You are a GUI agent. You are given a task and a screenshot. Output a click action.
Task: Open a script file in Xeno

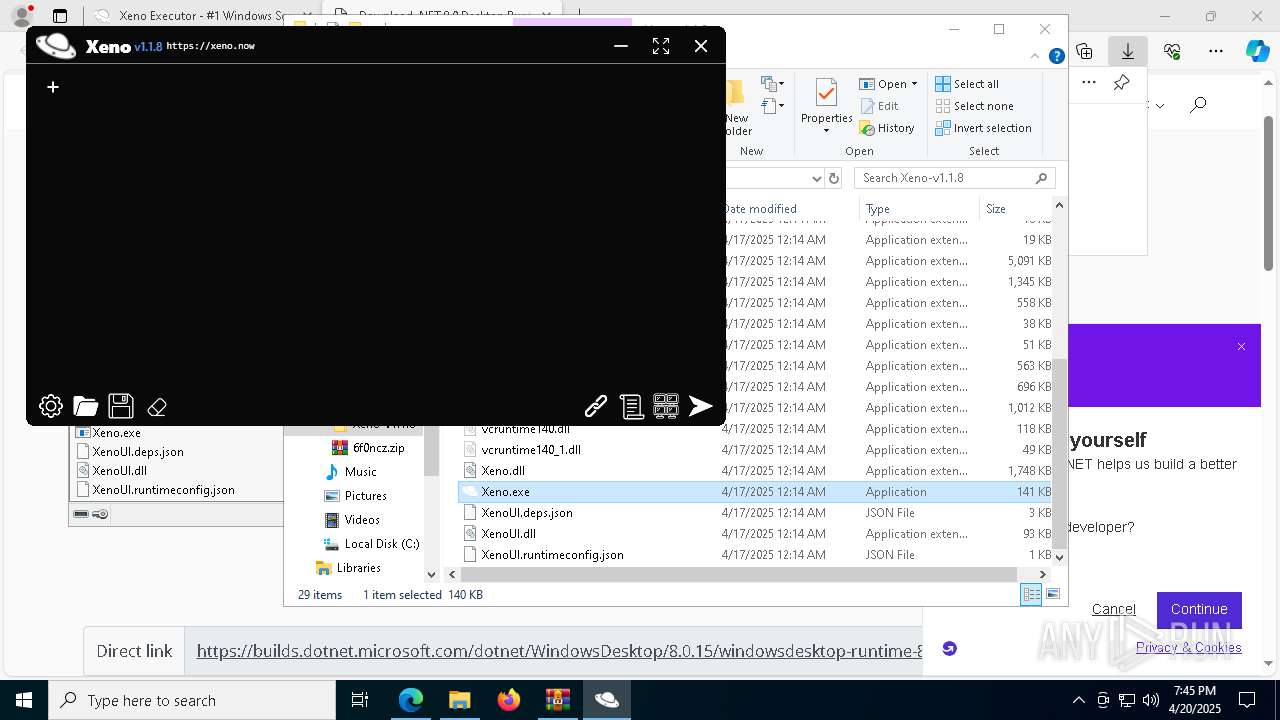[86, 406]
